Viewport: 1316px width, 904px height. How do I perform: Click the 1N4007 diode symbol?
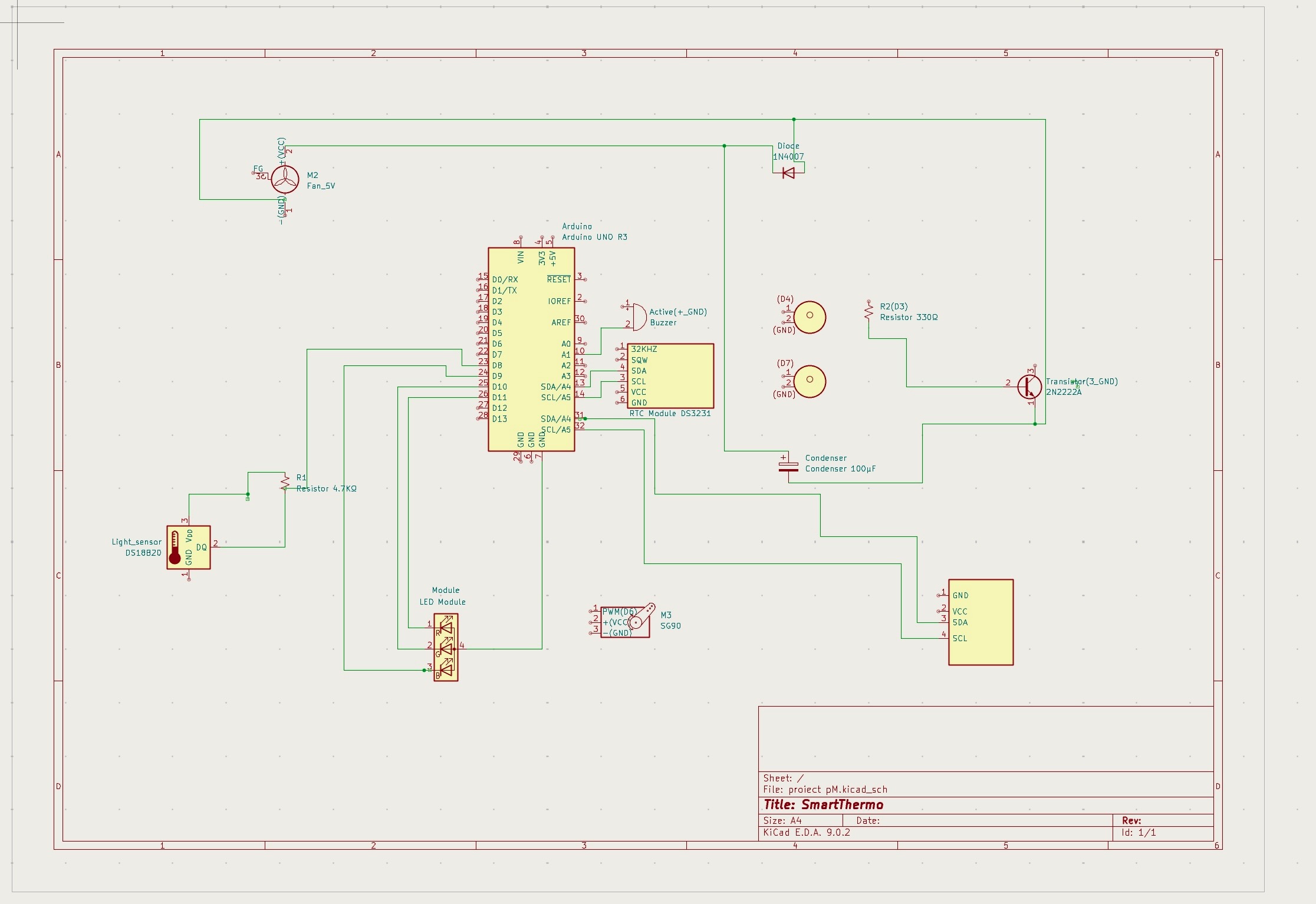[788, 173]
